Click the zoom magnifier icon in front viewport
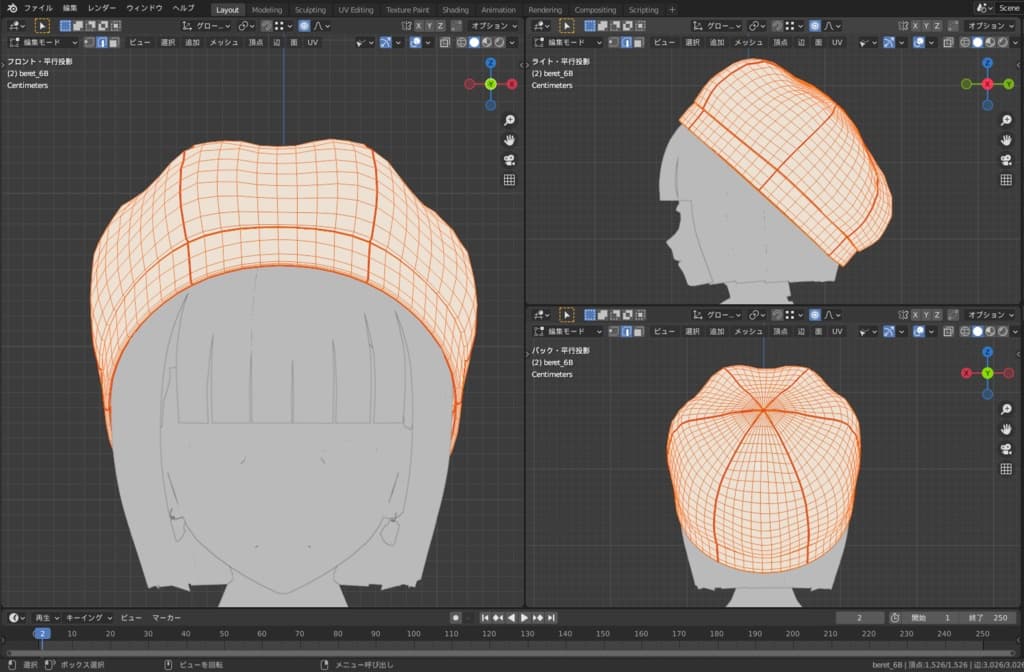Image resolution: width=1024 pixels, height=672 pixels. coord(509,120)
